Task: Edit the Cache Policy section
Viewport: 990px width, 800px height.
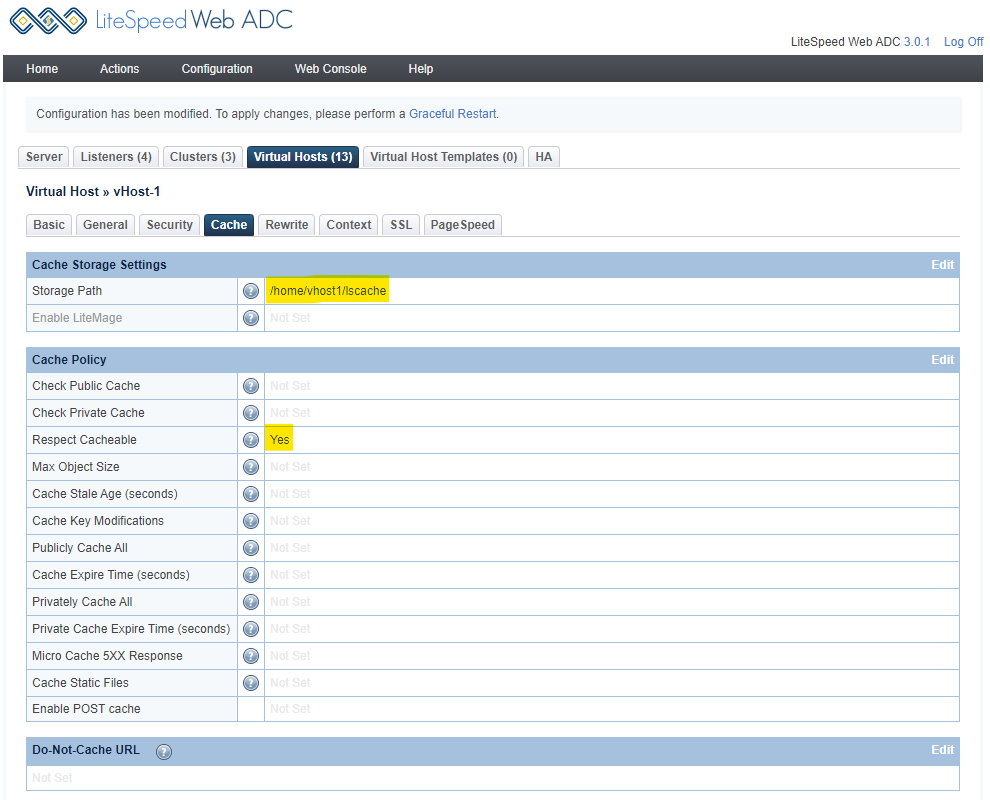Action: point(942,360)
